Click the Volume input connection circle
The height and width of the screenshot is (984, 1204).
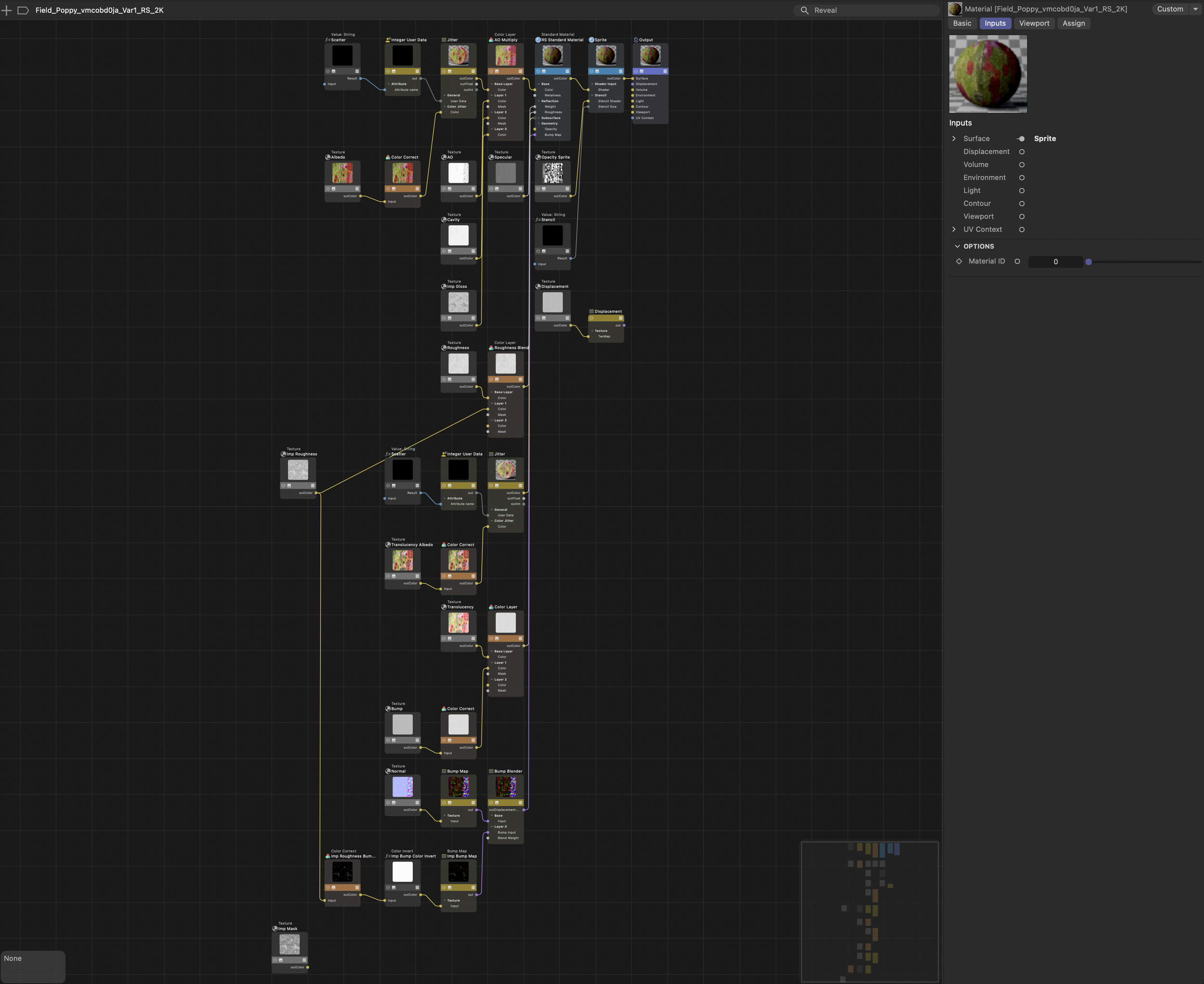coord(1021,165)
